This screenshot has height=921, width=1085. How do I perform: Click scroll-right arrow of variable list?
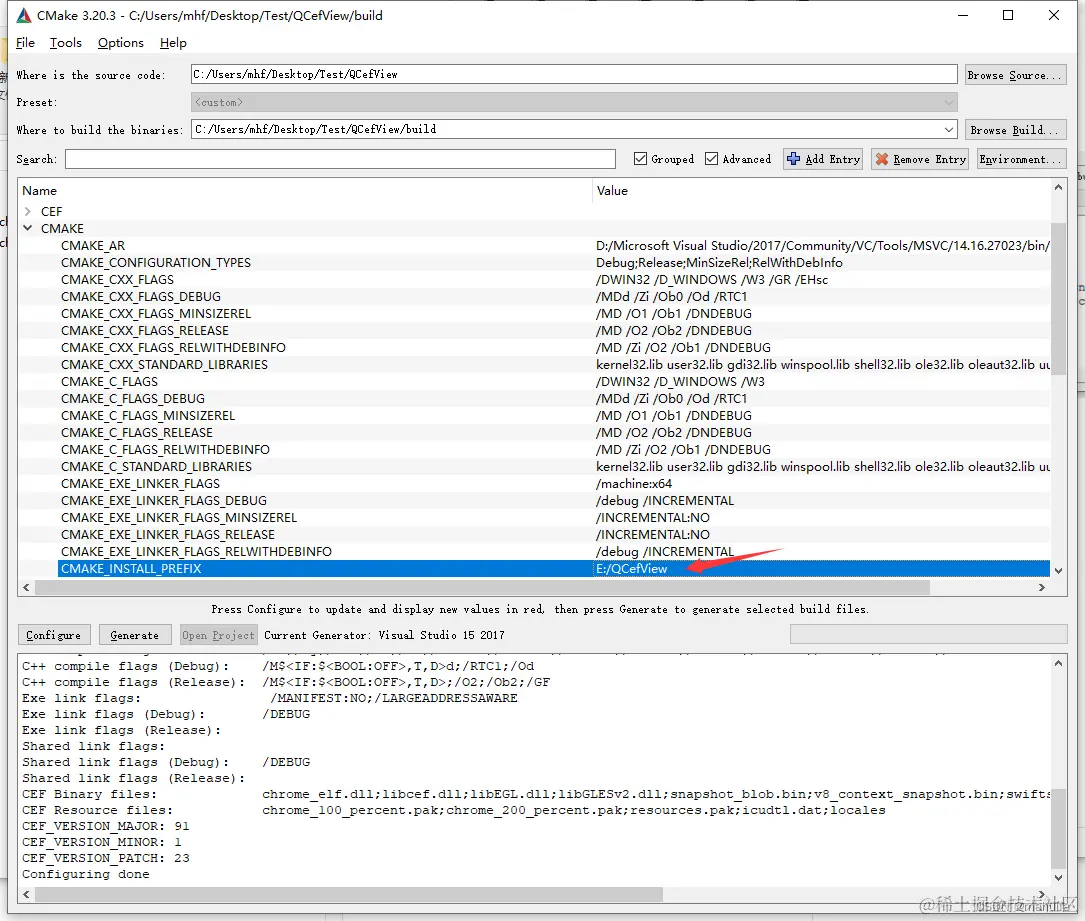1042,587
